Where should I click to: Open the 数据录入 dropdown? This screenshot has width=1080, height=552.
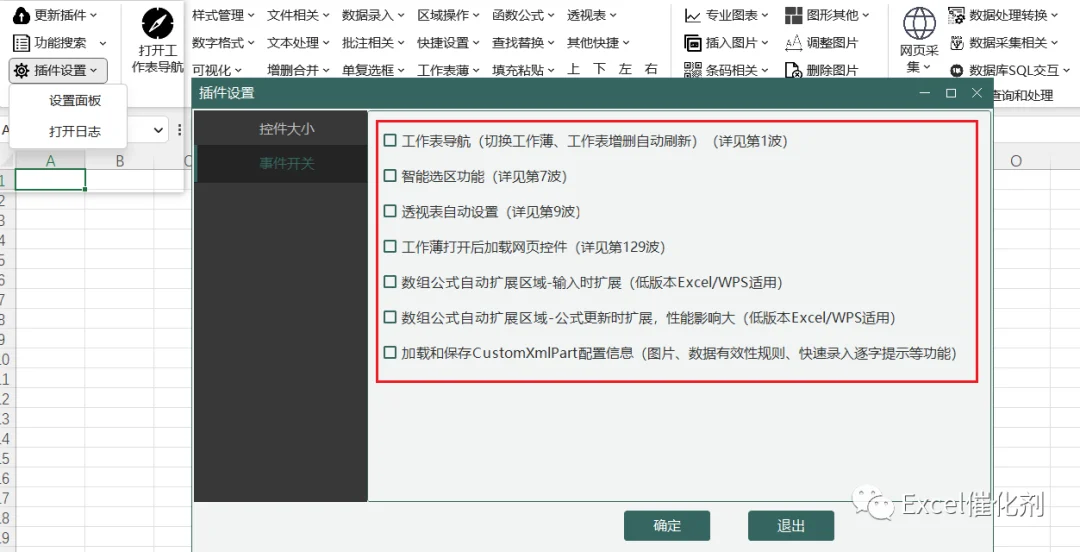[x=373, y=14]
